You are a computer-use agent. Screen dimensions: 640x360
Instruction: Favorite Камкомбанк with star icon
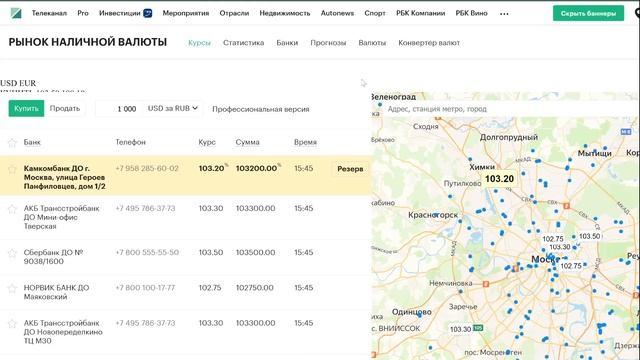coord(12,169)
